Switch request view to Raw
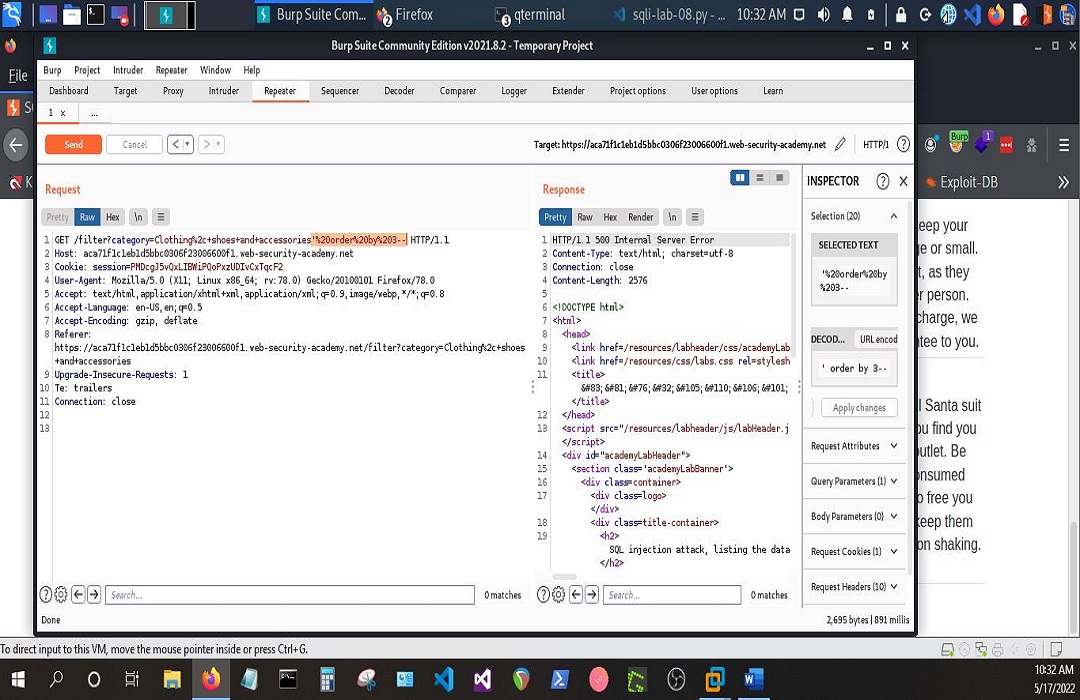 87,217
